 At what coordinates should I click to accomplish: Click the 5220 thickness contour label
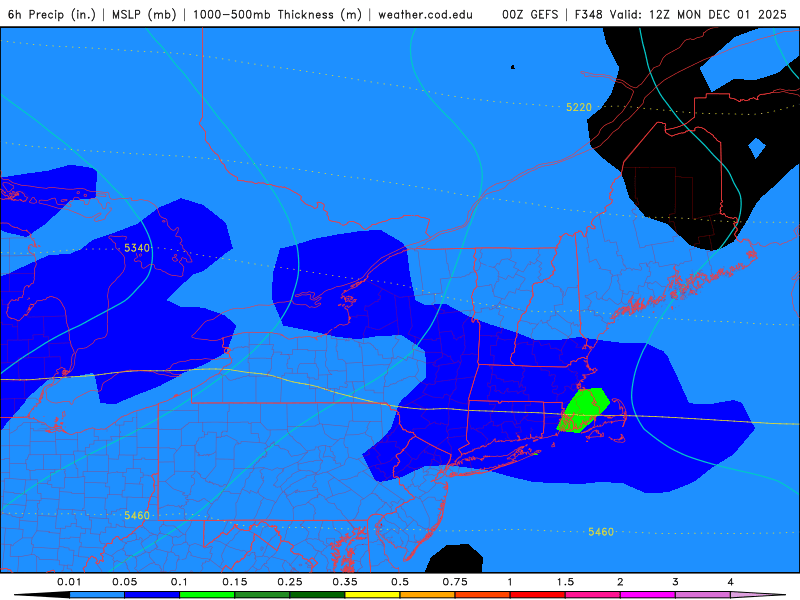coord(579,107)
